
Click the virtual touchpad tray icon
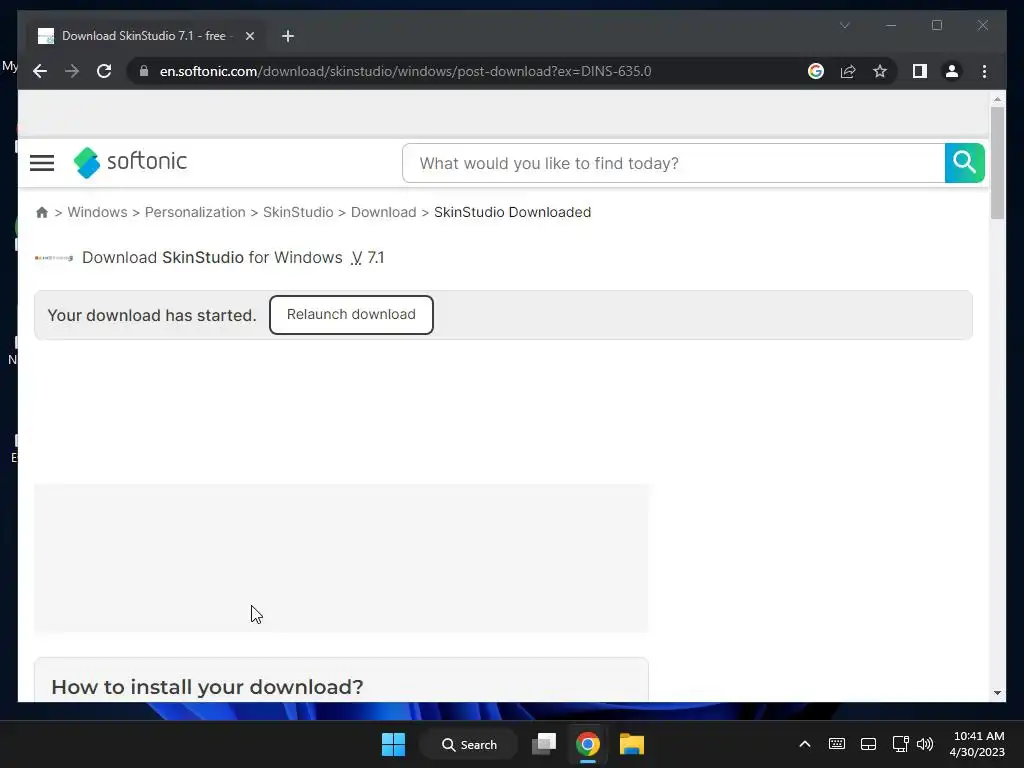click(x=868, y=744)
